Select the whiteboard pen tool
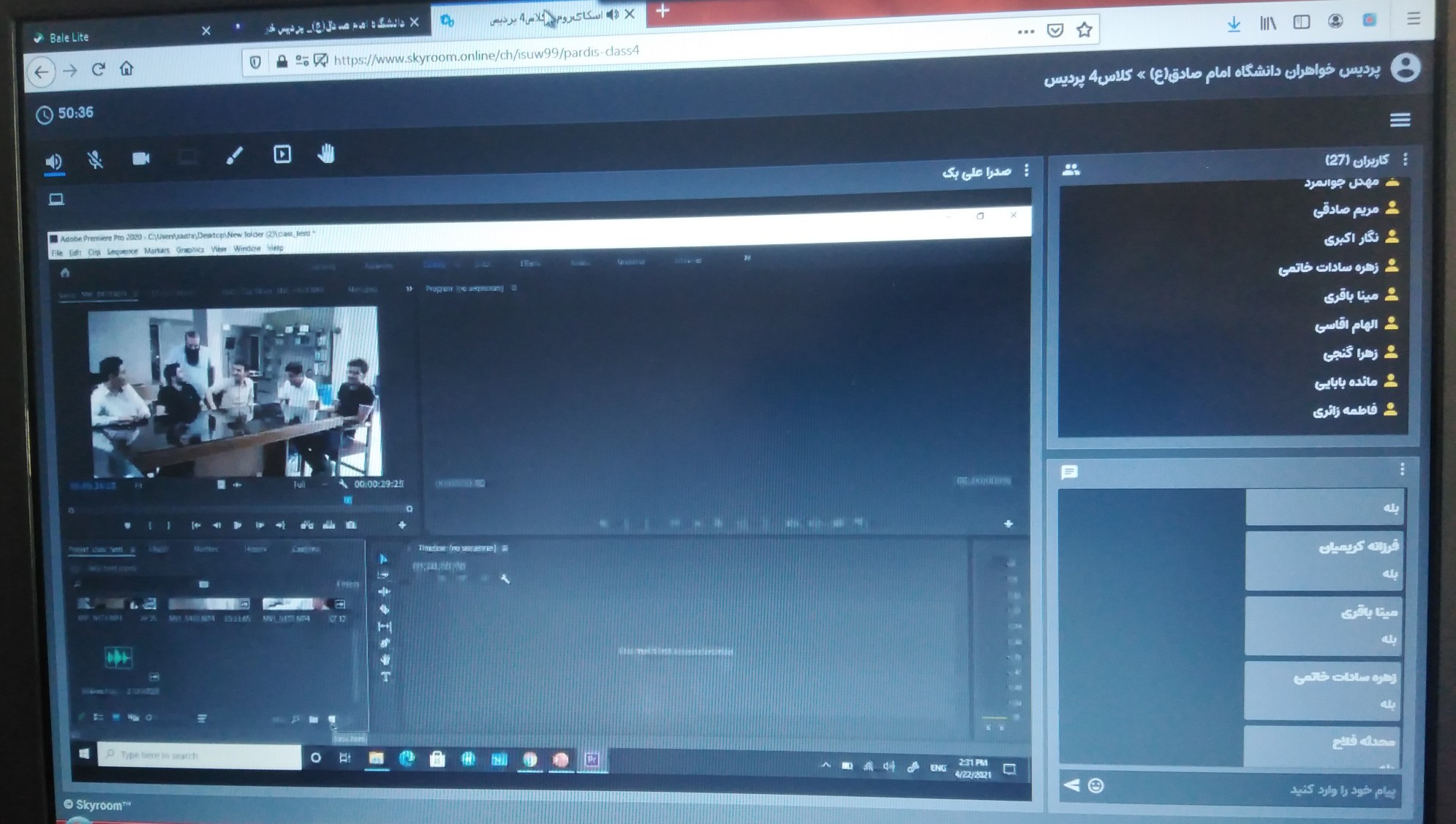 click(x=234, y=156)
